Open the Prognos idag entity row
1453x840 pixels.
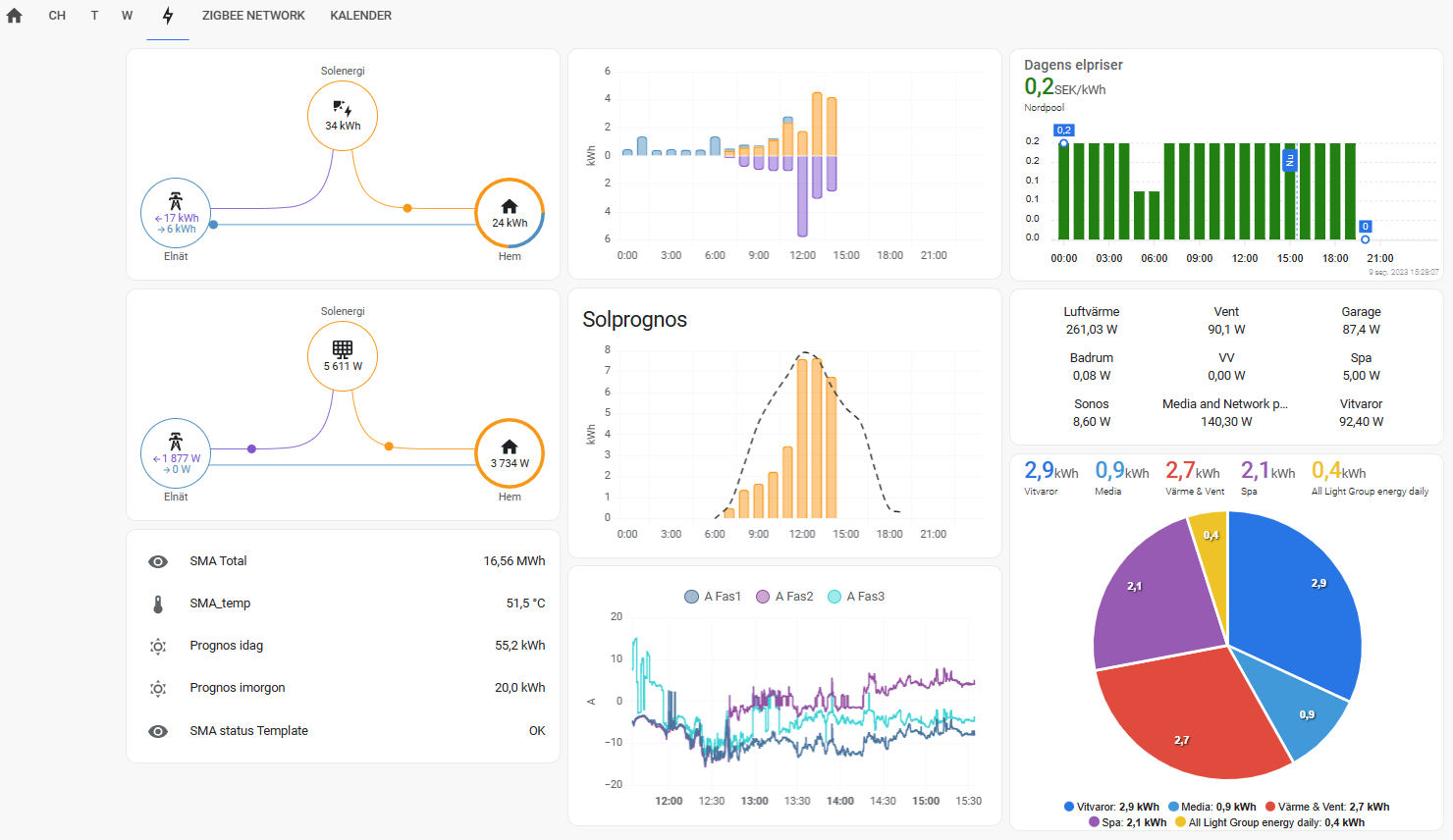tap(343, 646)
